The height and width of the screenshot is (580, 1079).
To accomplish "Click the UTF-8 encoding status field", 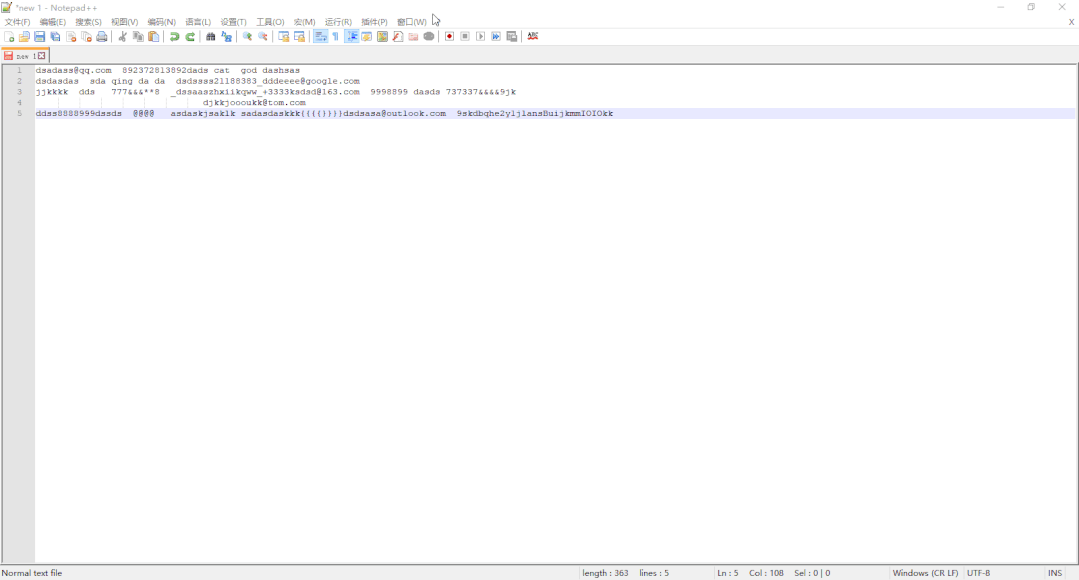I will pyautogui.click(x=979, y=572).
